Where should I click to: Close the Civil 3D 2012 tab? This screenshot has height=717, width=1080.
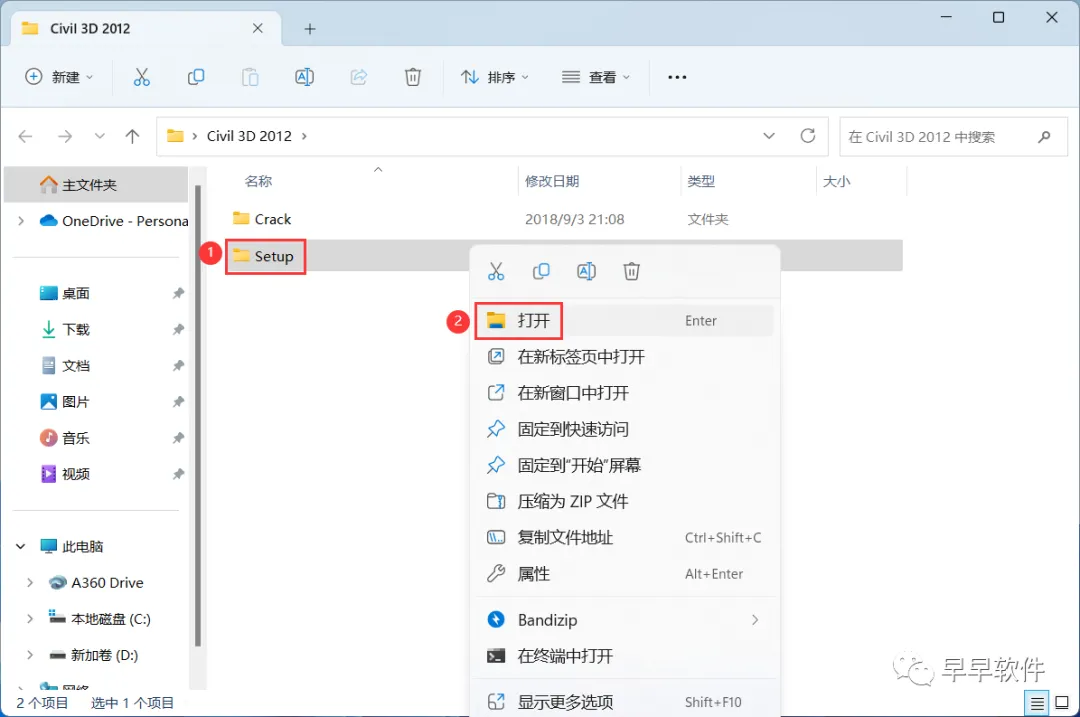(258, 28)
